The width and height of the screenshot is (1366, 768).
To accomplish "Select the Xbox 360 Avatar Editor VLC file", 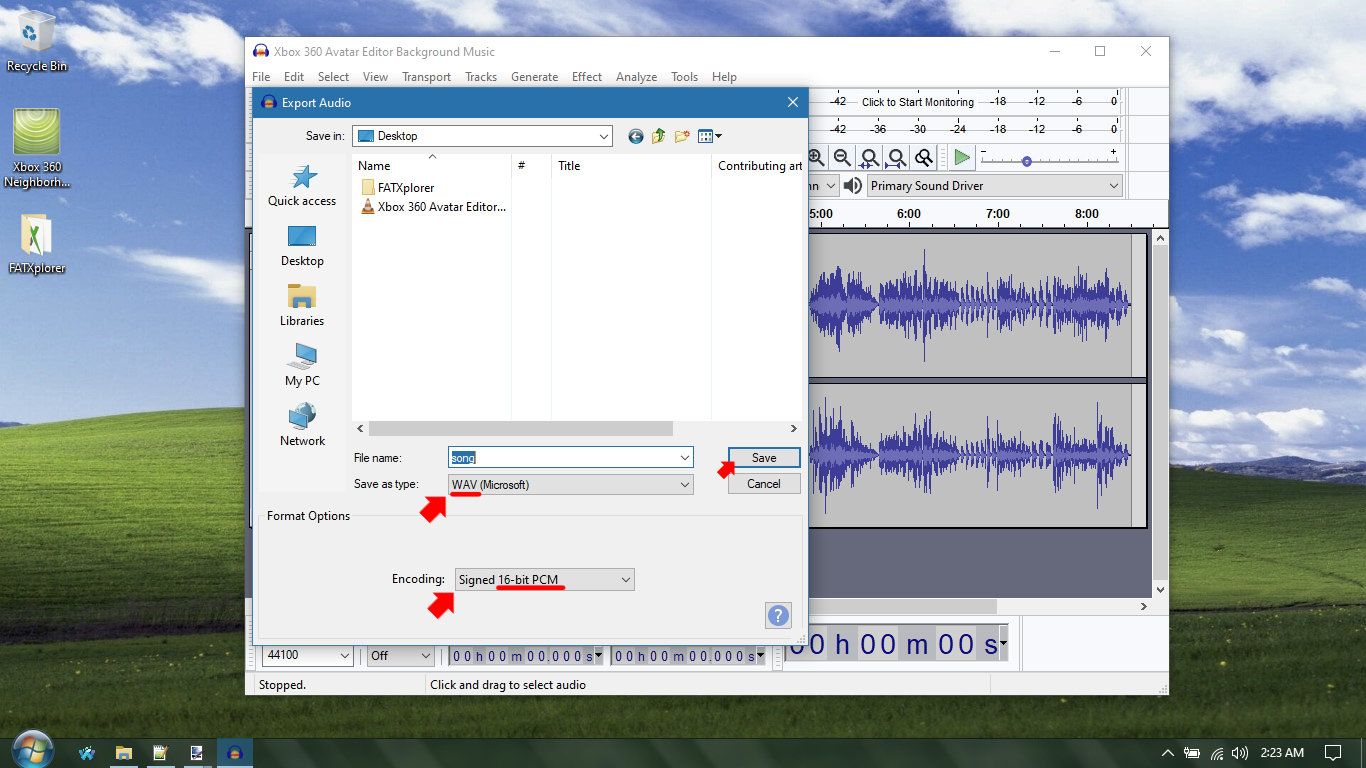I will click(x=433, y=207).
